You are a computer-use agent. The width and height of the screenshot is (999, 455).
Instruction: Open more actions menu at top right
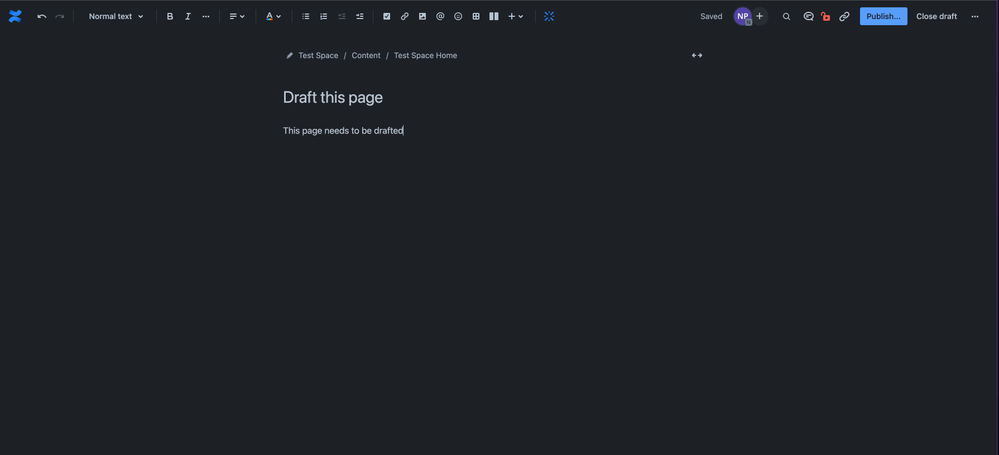pyautogui.click(x=975, y=17)
